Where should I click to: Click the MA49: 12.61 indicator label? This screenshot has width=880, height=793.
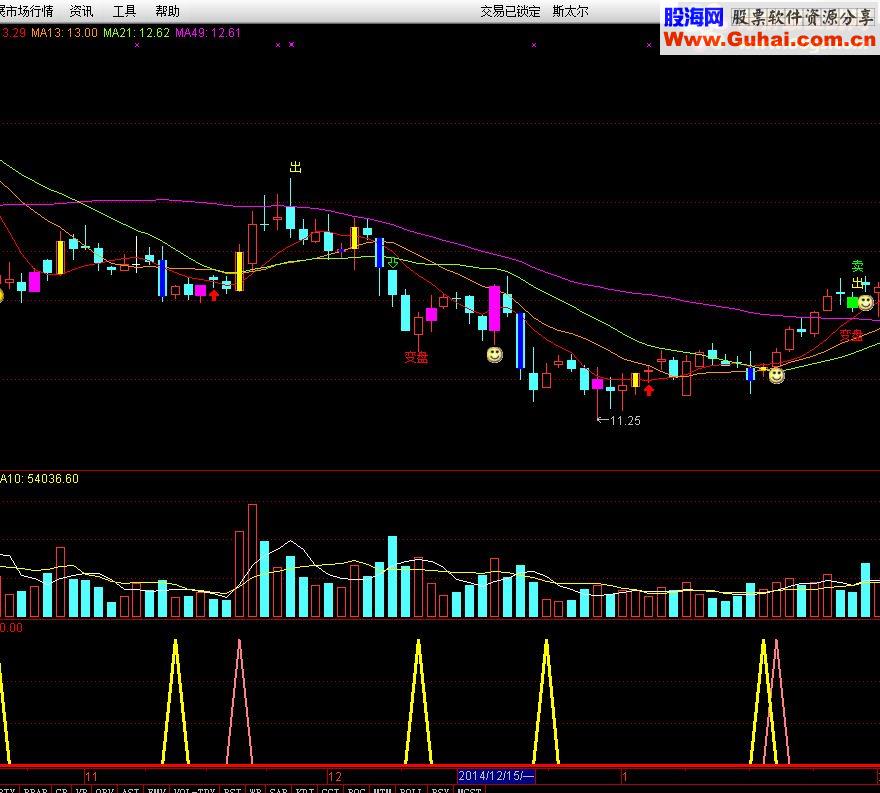[x=208, y=33]
